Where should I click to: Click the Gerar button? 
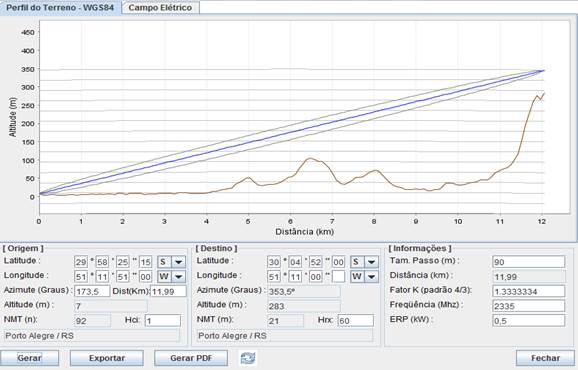click(x=29, y=358)
